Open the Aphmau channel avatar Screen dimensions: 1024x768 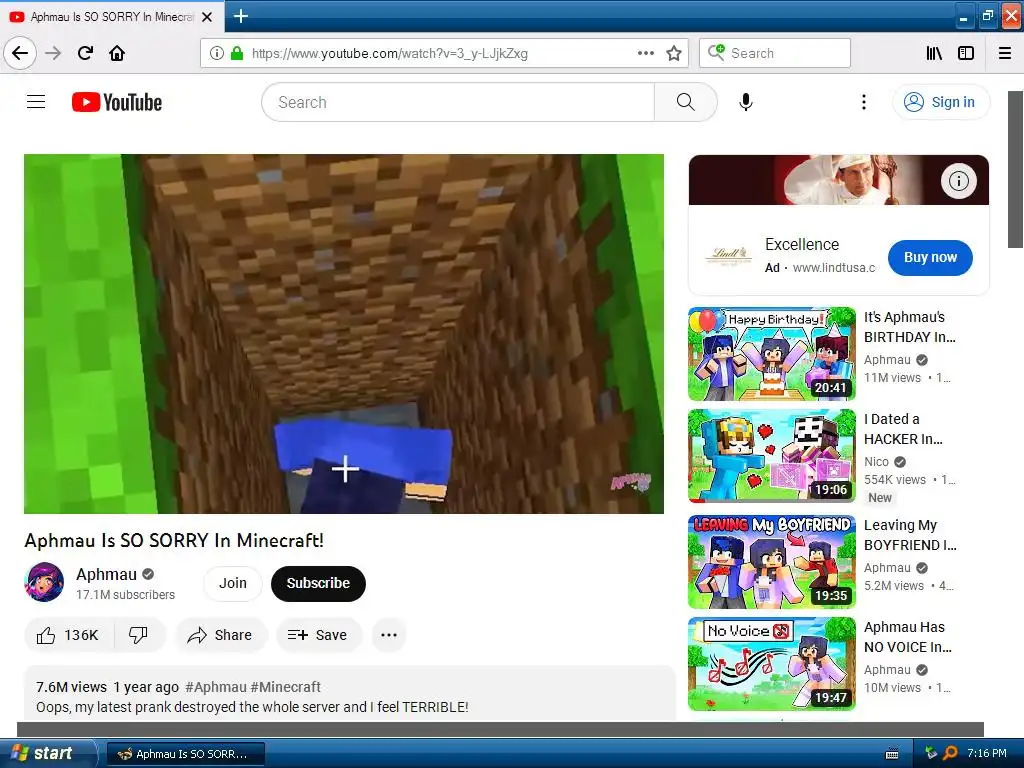point(44,582)
